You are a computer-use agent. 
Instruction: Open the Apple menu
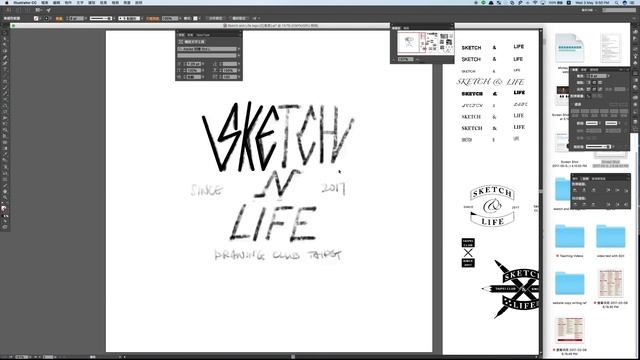(x=7, y=2)
